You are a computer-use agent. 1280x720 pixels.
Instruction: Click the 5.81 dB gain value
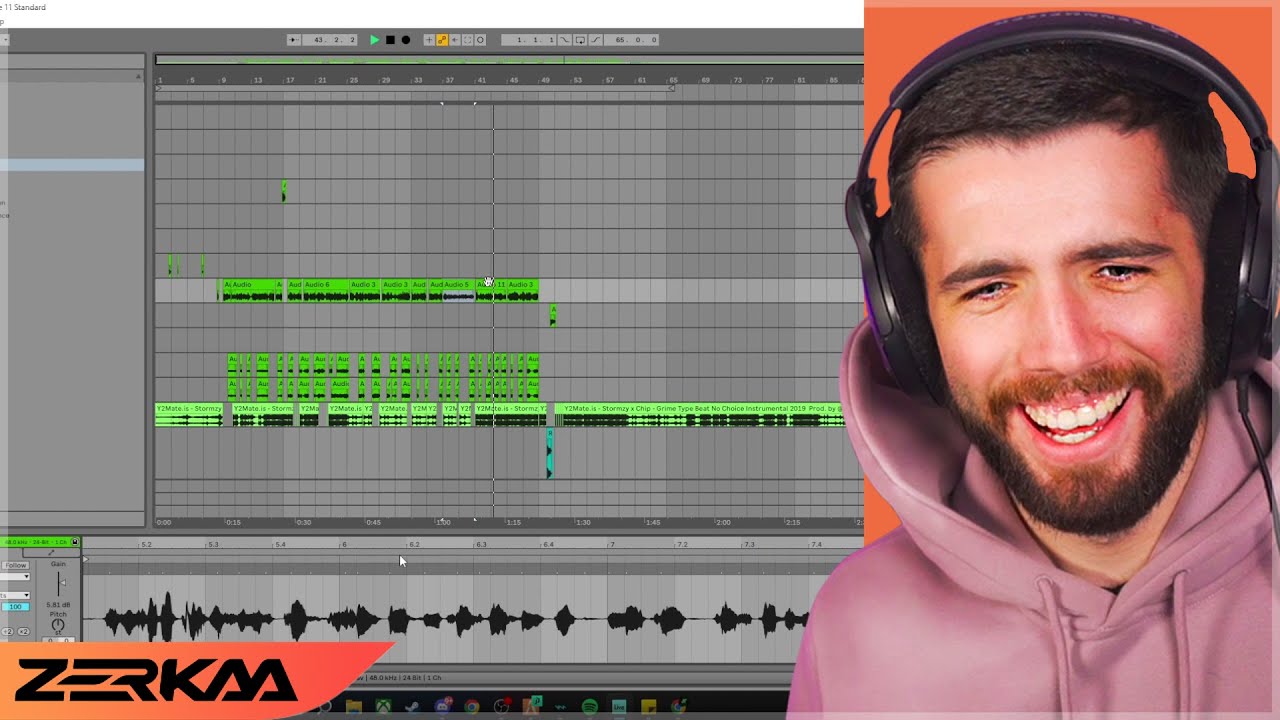(x=58, y=605)
